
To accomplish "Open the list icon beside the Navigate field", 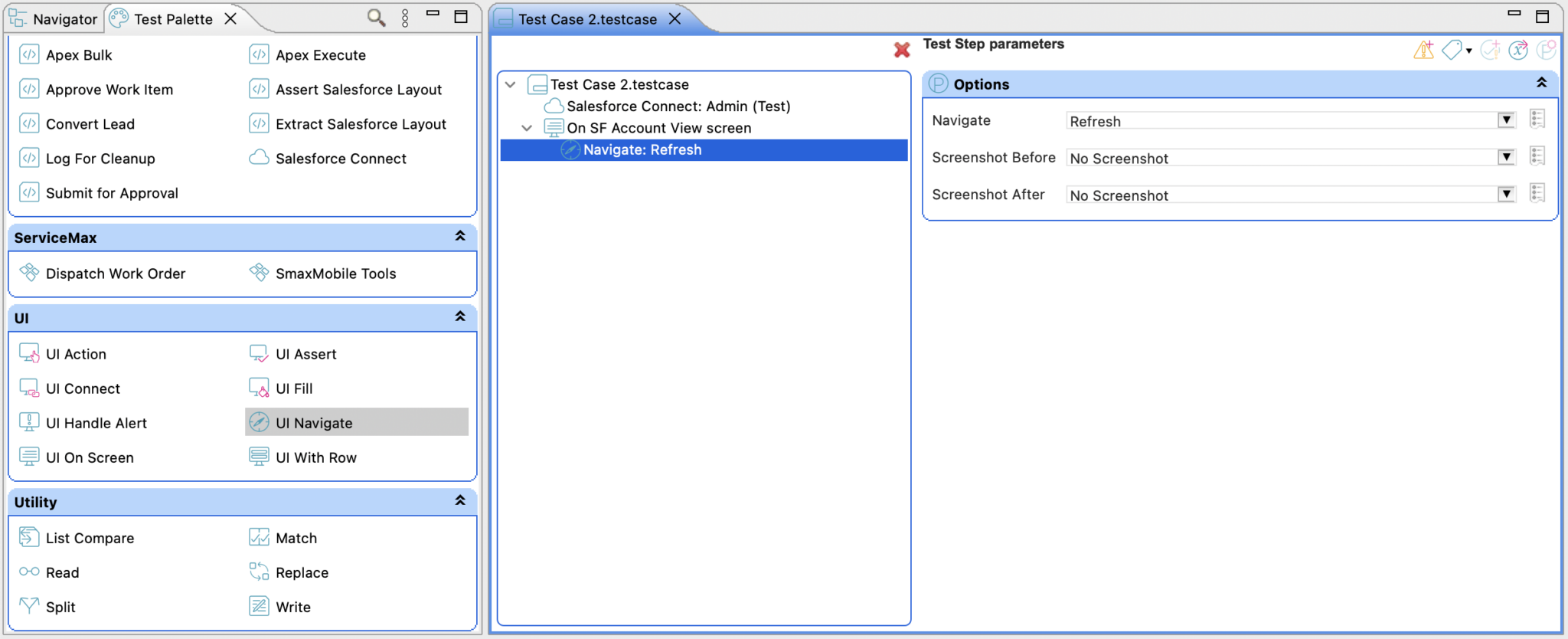I will (1537, 120).
